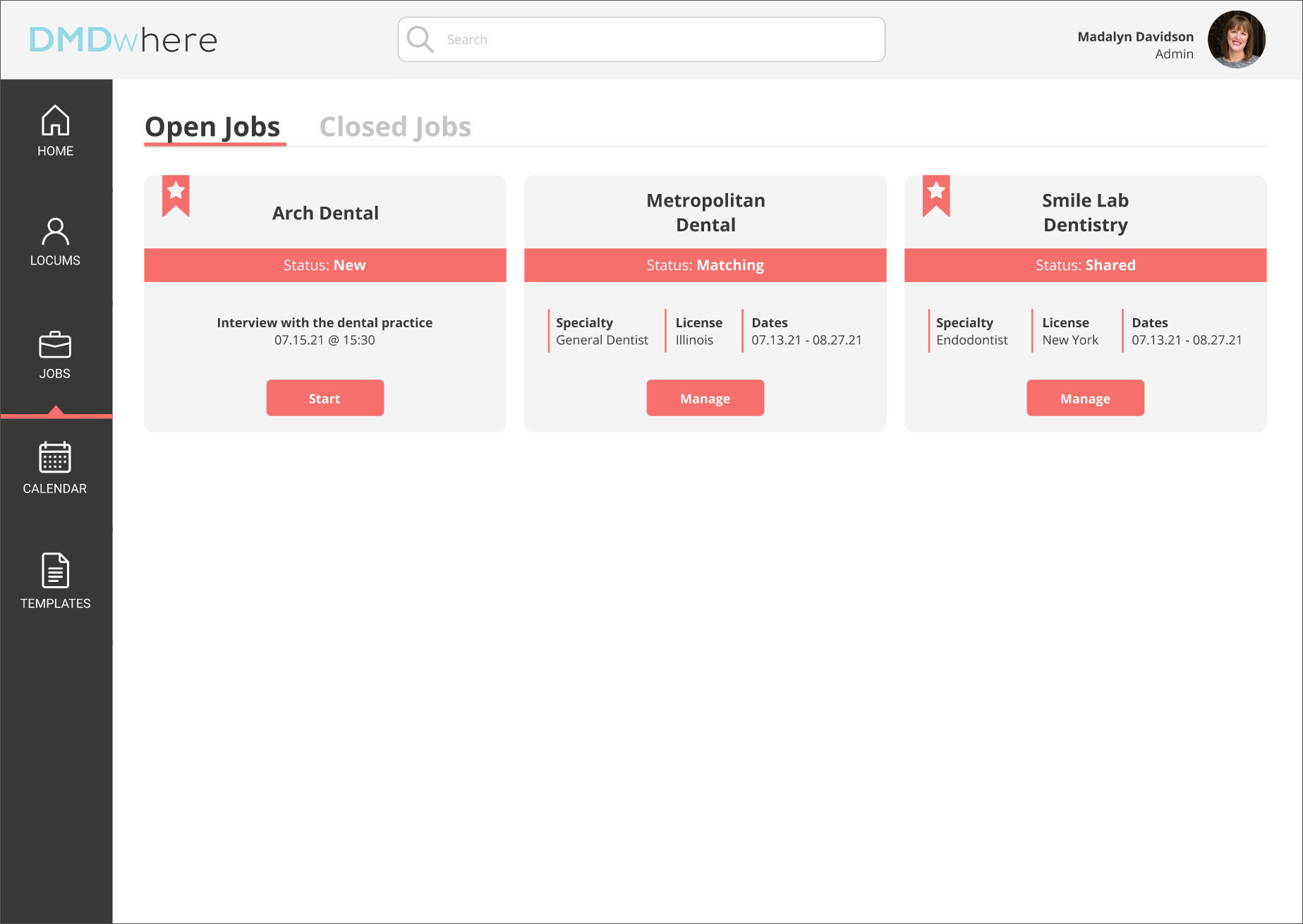Manage the Smile Lab Dentistry job
1303x924 pixels.
(1085, 398)
